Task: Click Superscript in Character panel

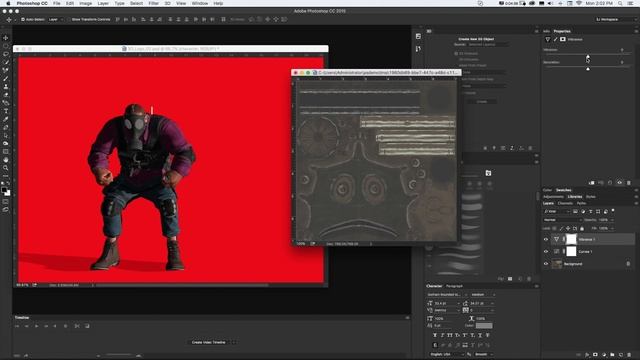Action: tap(465, 335)
